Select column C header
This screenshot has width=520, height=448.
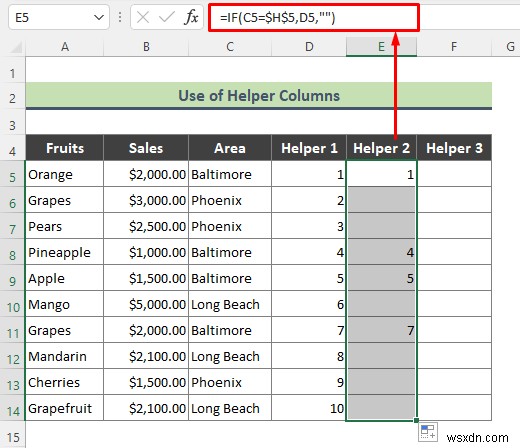point(230,47)
